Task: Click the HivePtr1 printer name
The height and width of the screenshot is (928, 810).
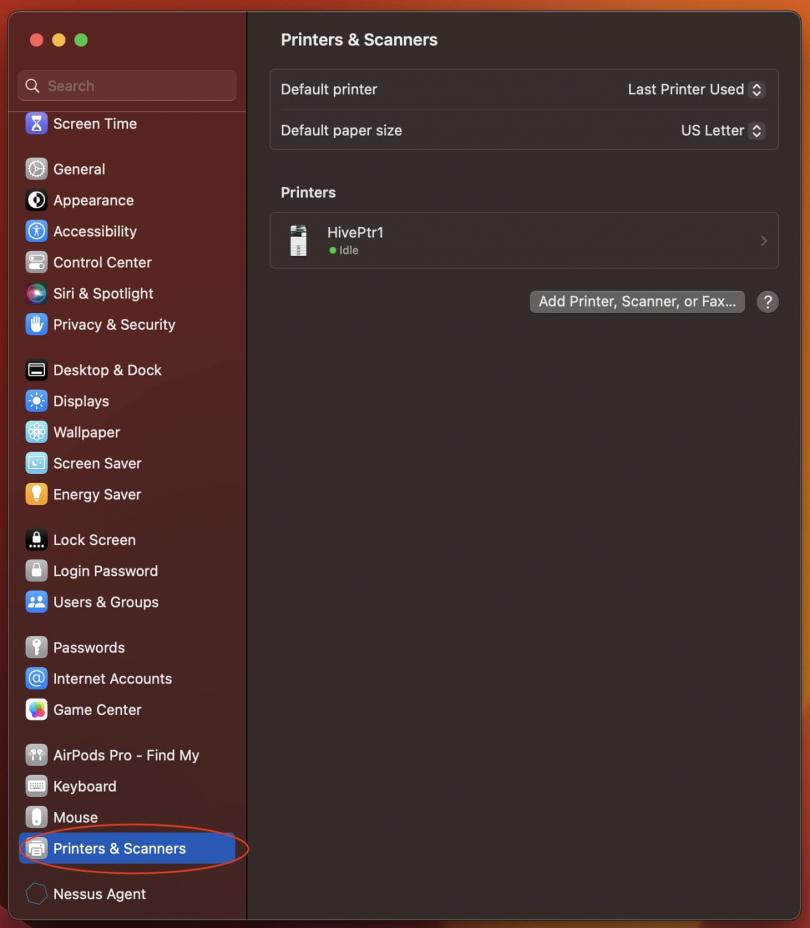Action: [x=355, y=233]
